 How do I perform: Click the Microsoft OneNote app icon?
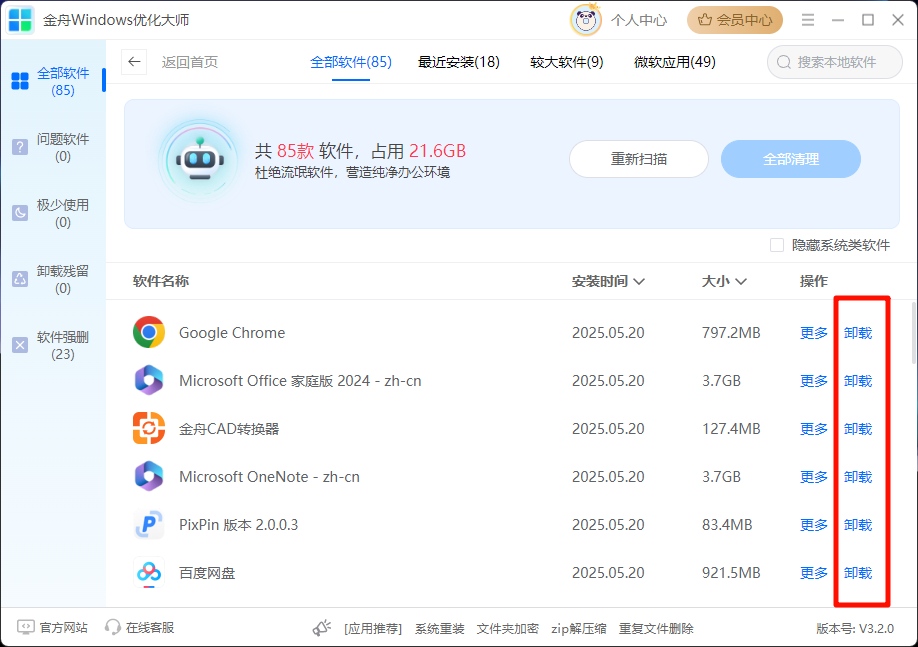pyautogui.click(x=149, y=477)
